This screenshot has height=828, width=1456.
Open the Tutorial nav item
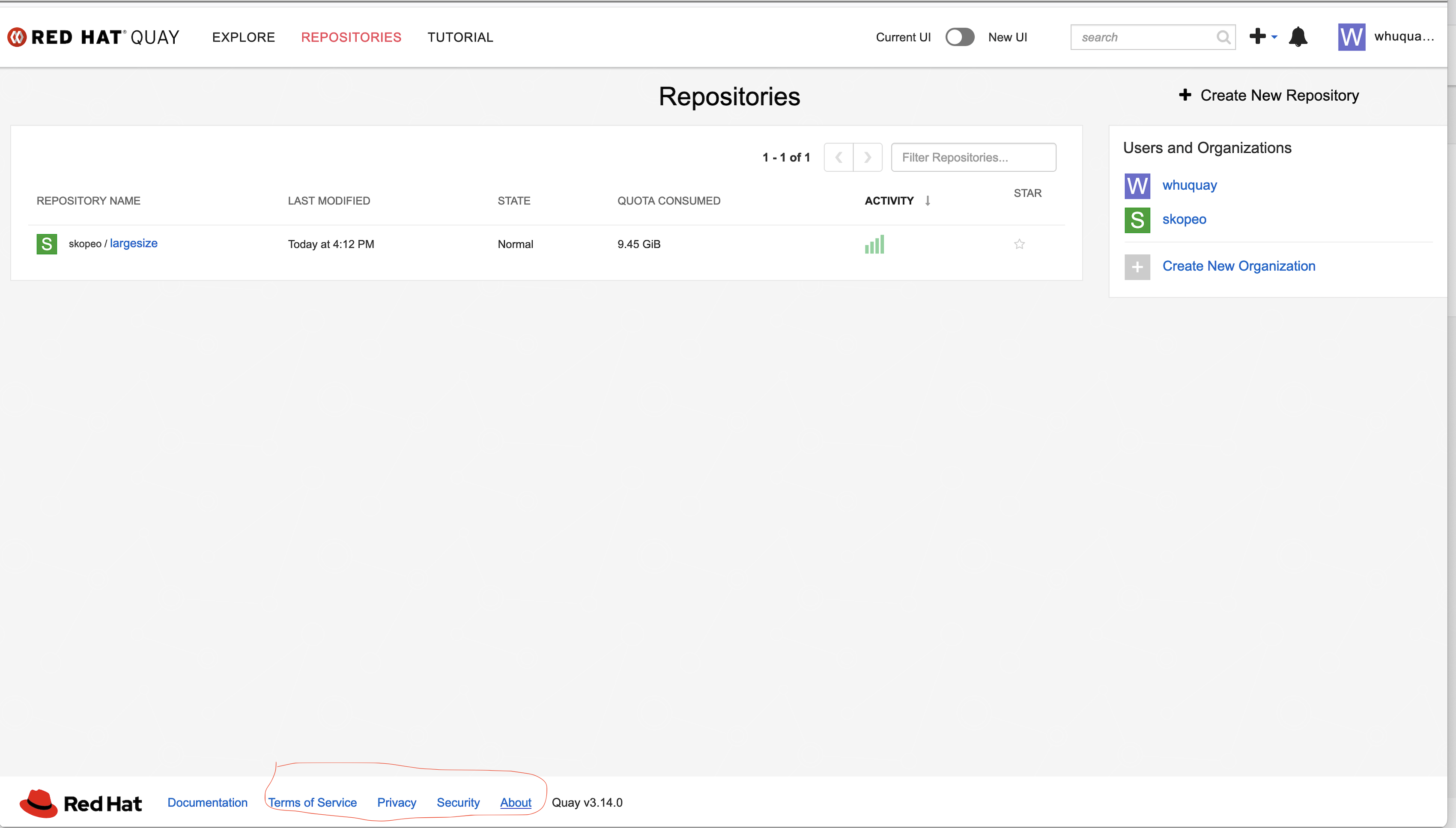(460, 37)
